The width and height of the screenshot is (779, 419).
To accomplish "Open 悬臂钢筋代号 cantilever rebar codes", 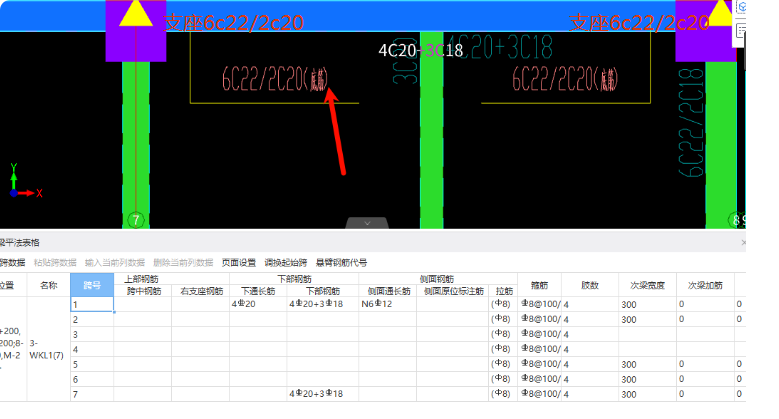I will coord(341,262).
